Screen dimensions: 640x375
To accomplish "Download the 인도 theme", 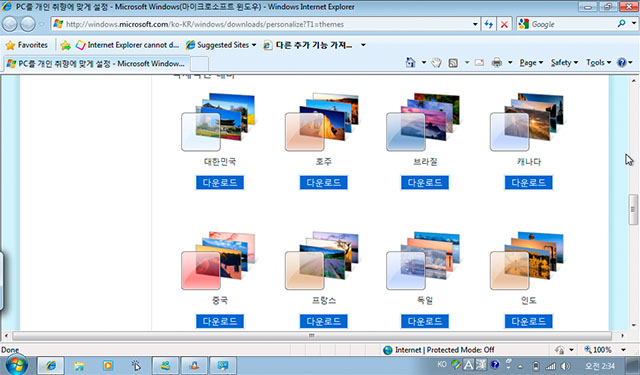I will (x=529, y=321).
